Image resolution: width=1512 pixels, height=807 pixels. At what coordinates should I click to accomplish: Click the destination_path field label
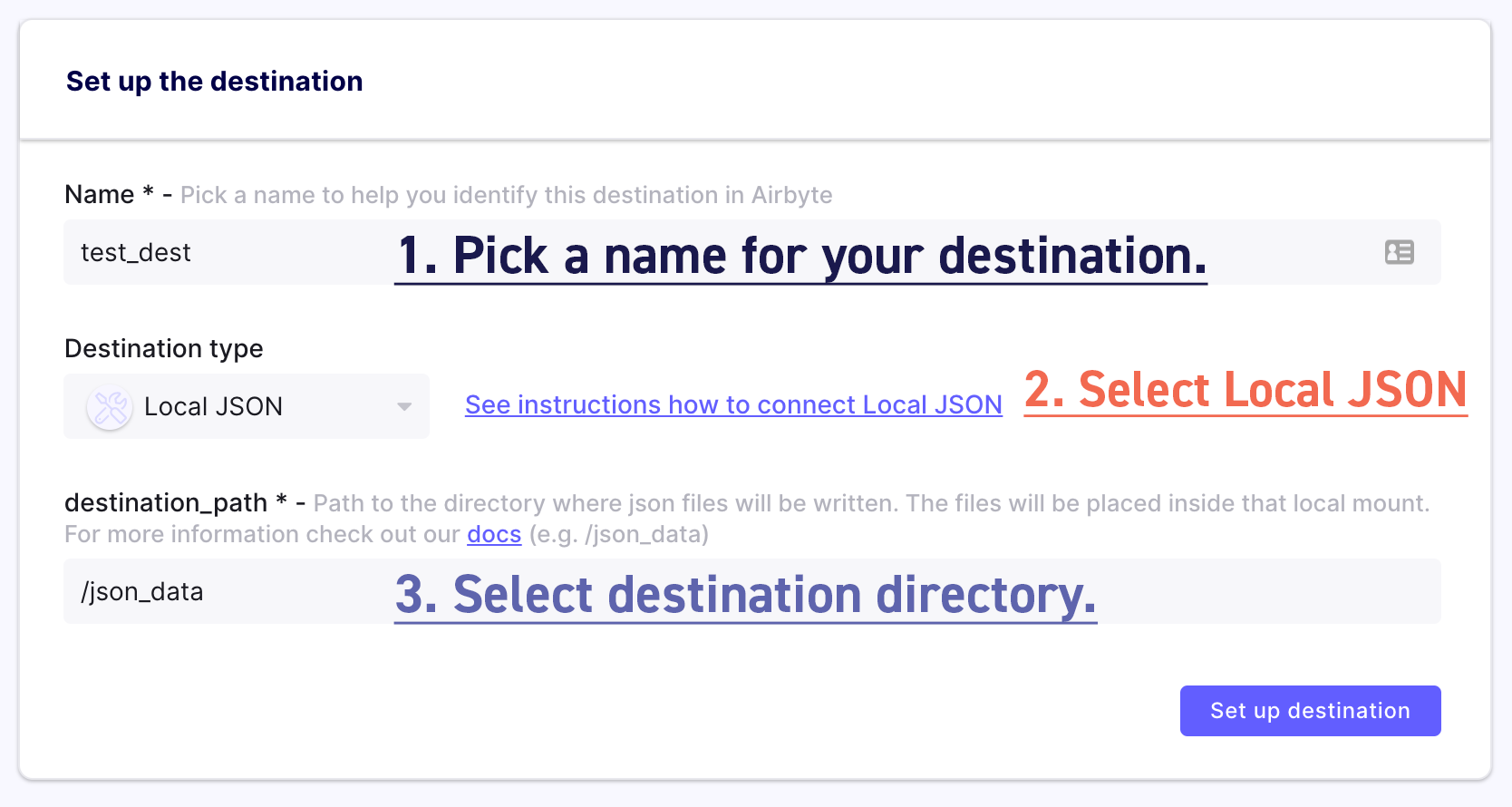(x=165, y=503)
